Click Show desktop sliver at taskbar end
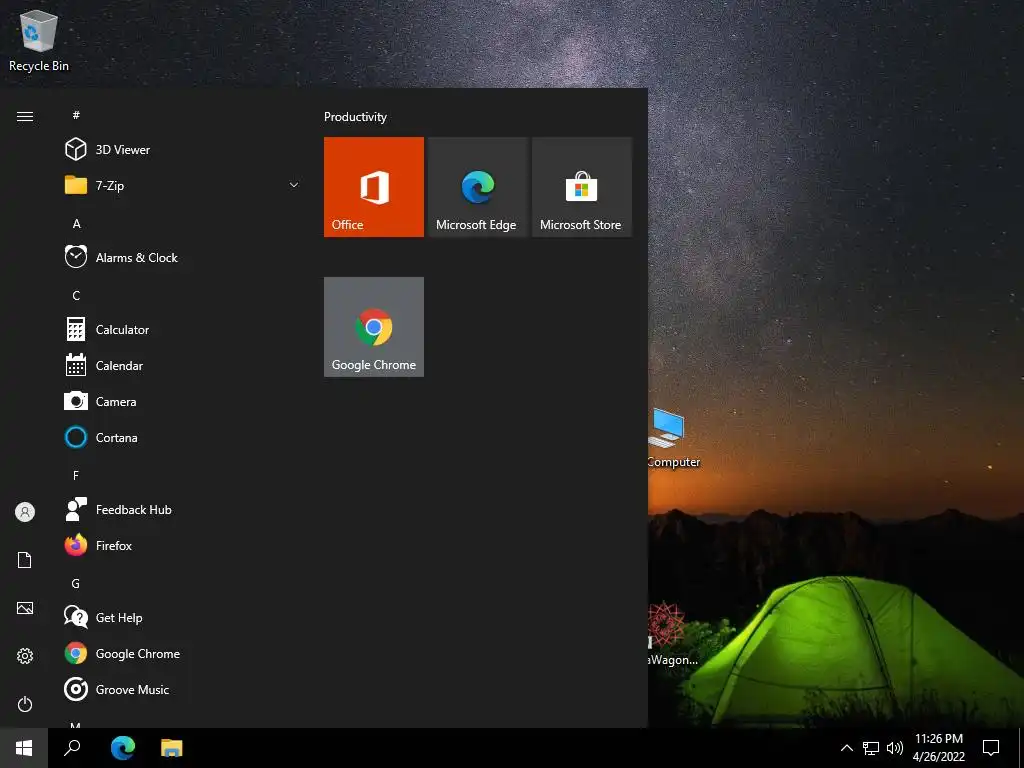Screen dimensions: 1024x768 pos(1021,748)
